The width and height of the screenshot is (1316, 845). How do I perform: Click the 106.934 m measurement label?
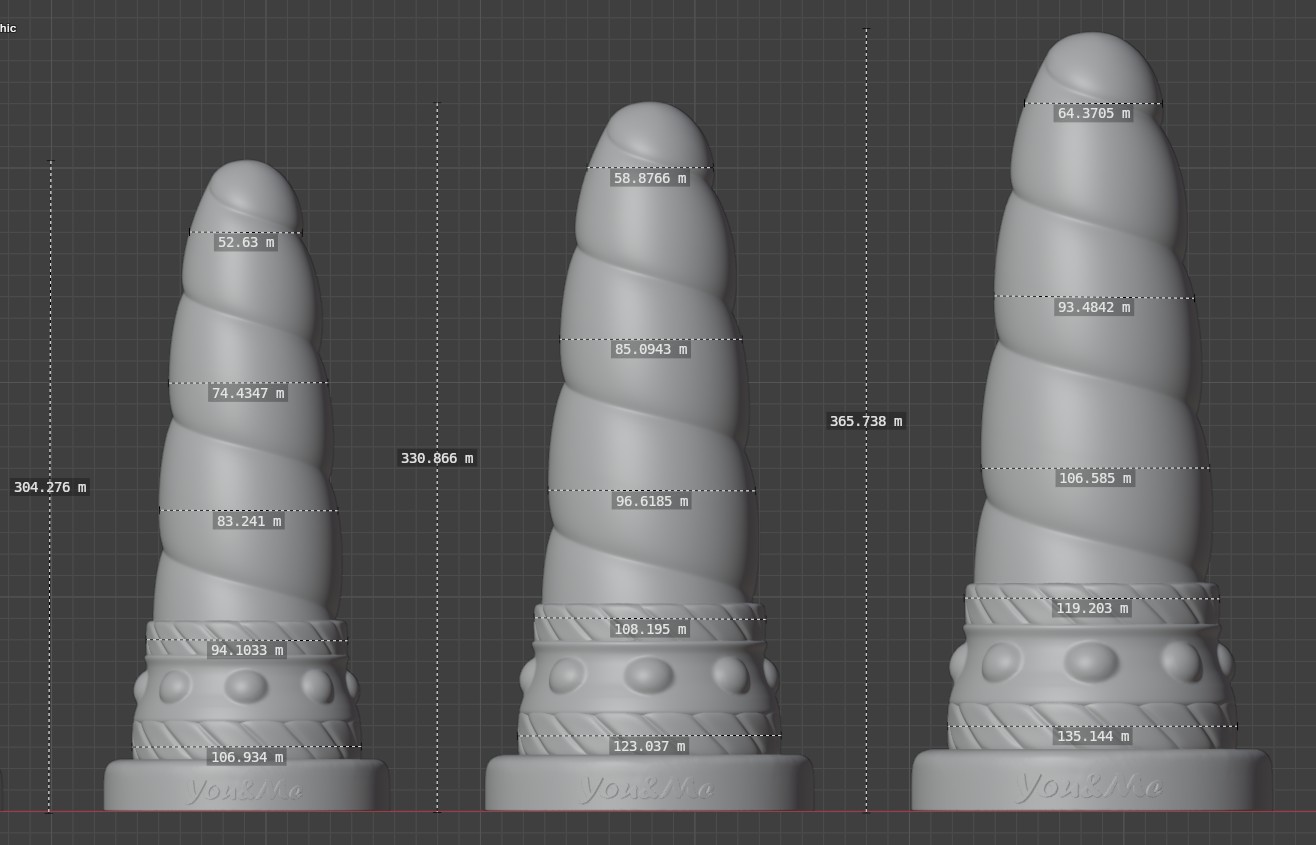tap(247, 757)
